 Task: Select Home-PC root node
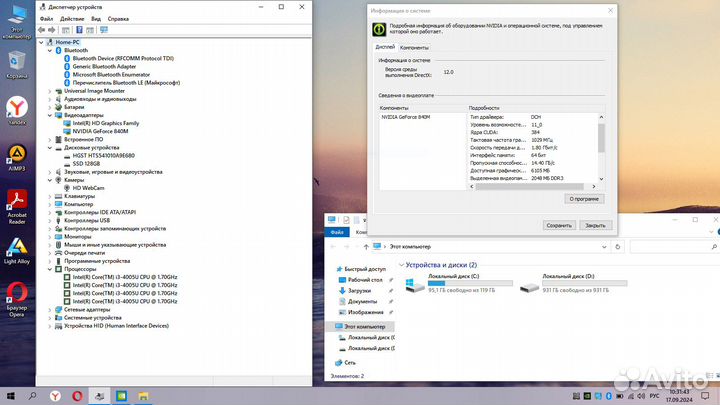click(68, 42)
